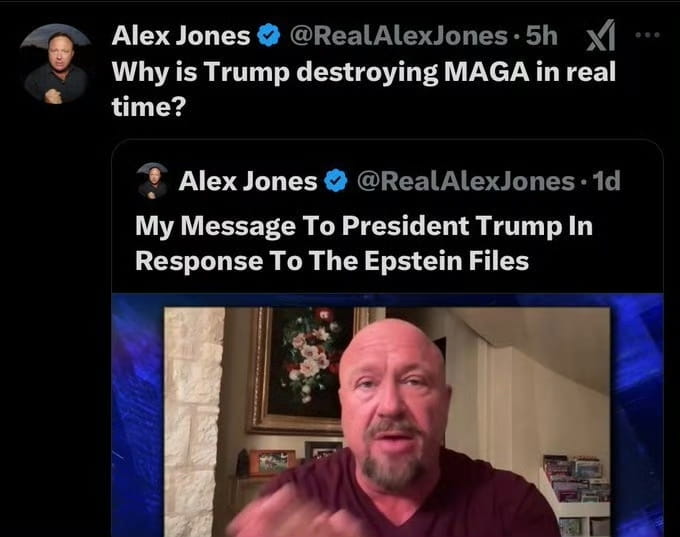Open the large profile avatar of the post author

(56, 64)
